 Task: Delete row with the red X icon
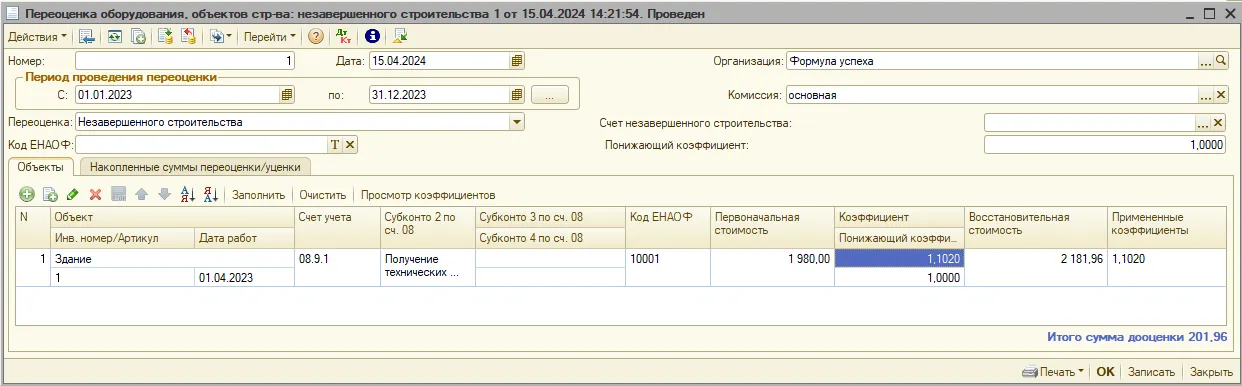[96, 195]
